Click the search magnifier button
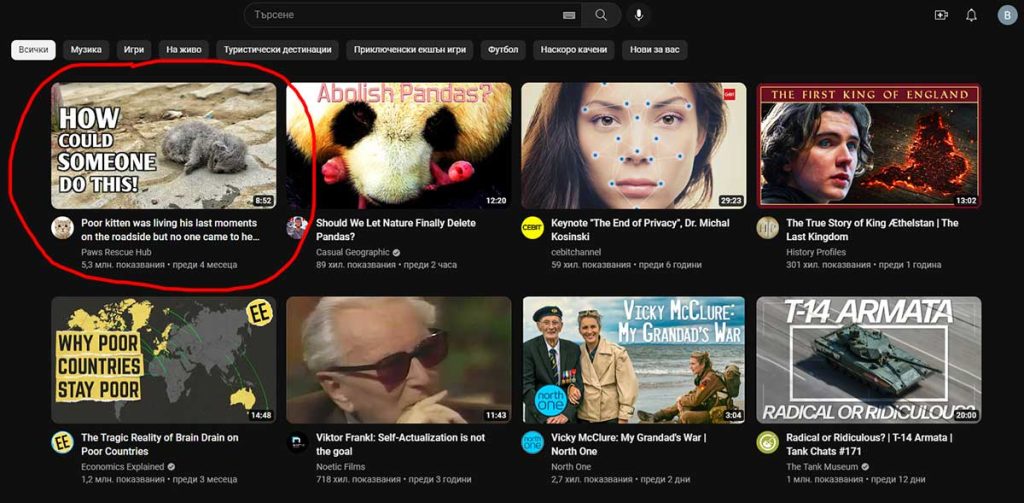This screenshot has height=503, width=1024. tap(601, 15)
